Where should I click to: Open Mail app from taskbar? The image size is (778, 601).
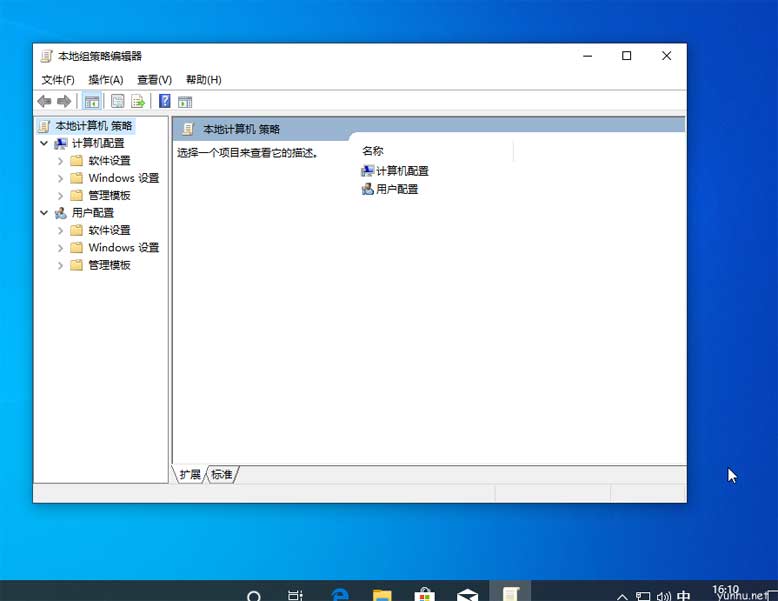pos(467,595)
